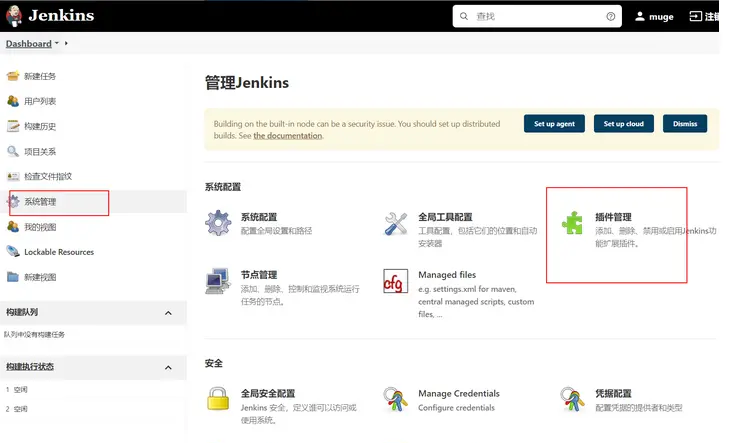Click the Set up cloud button
Viewport: 743px width, 443px height.
coord(624,124)
